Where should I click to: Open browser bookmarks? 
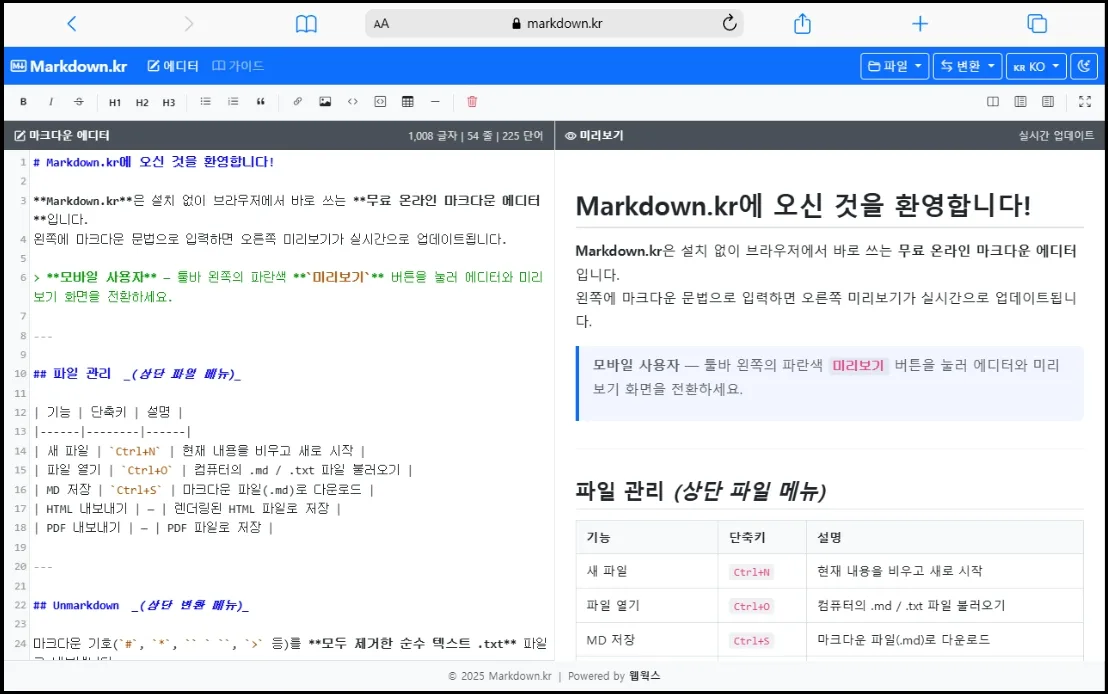tap(306, 24)
